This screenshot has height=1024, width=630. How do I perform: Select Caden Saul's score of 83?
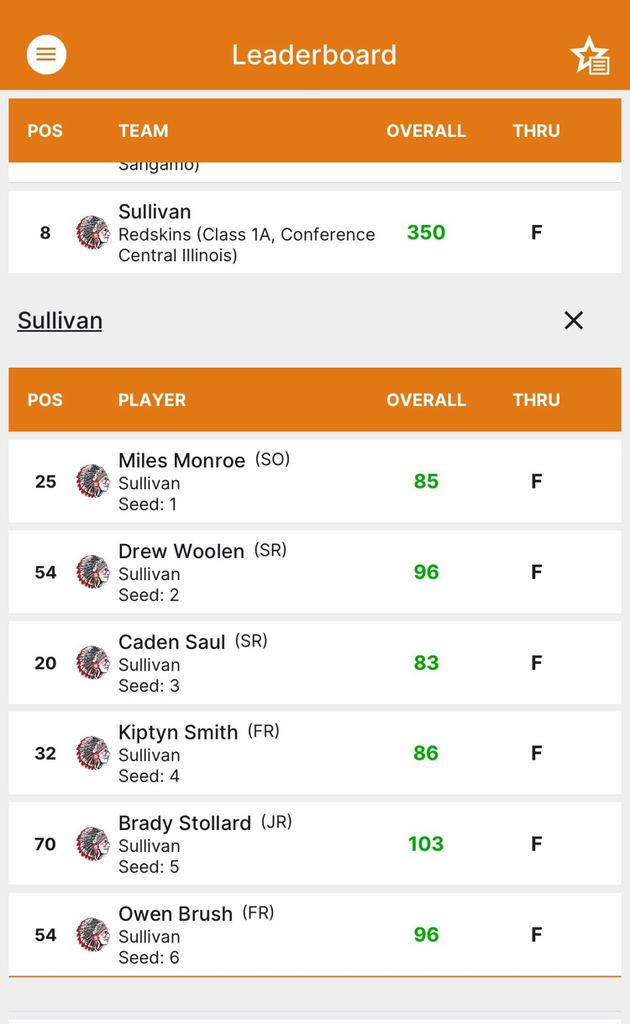tap(426, 663)
